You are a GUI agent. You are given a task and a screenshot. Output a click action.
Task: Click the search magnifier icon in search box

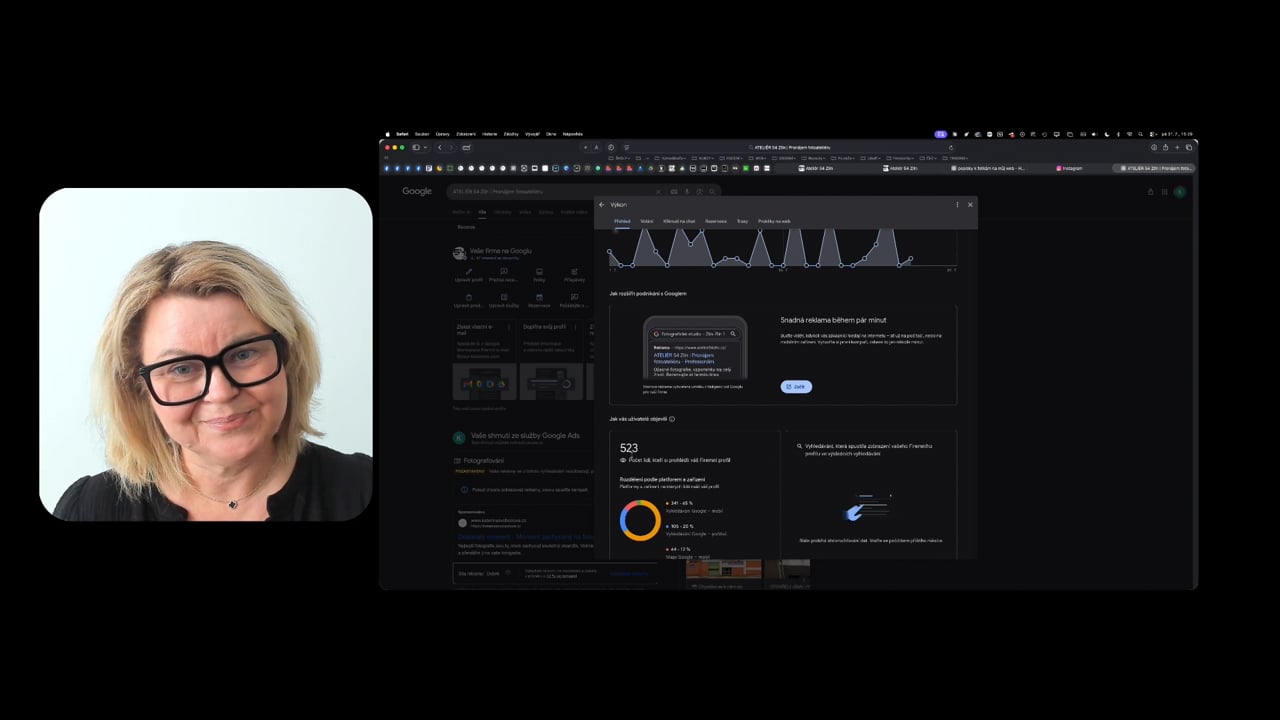point(712,191)
